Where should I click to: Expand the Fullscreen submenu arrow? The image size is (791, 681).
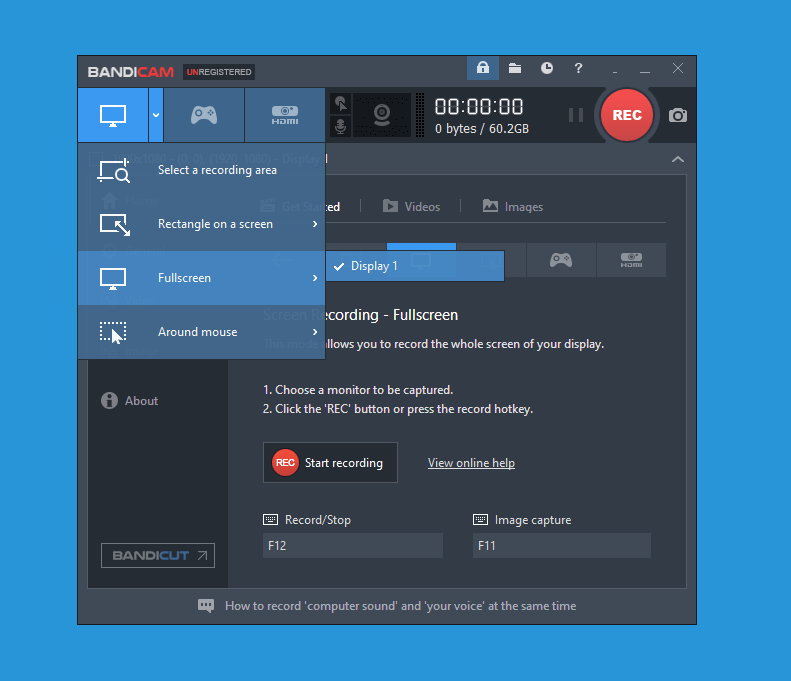(315, 278)
